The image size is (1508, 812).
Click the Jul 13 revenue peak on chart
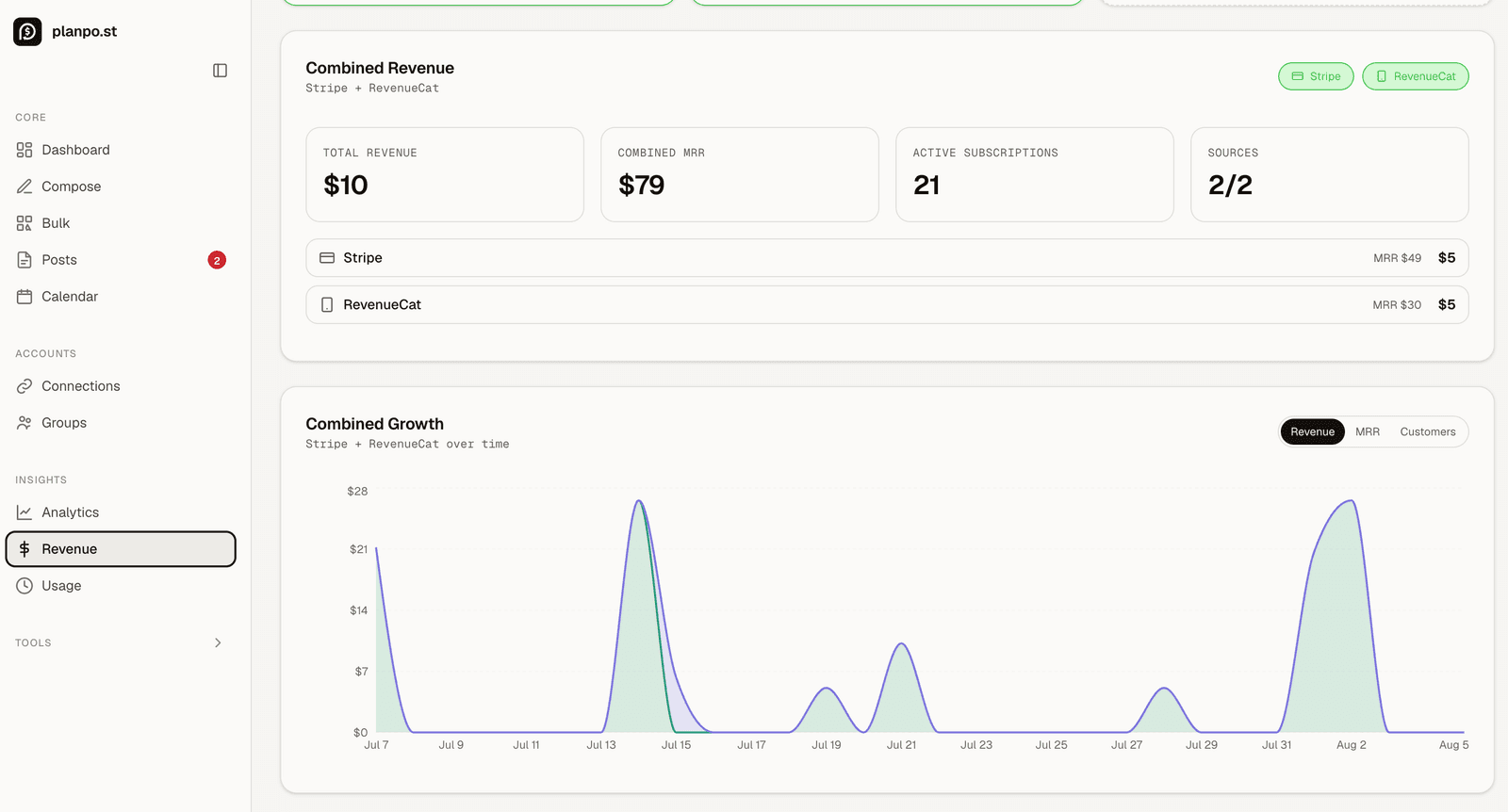click(639, 501)
